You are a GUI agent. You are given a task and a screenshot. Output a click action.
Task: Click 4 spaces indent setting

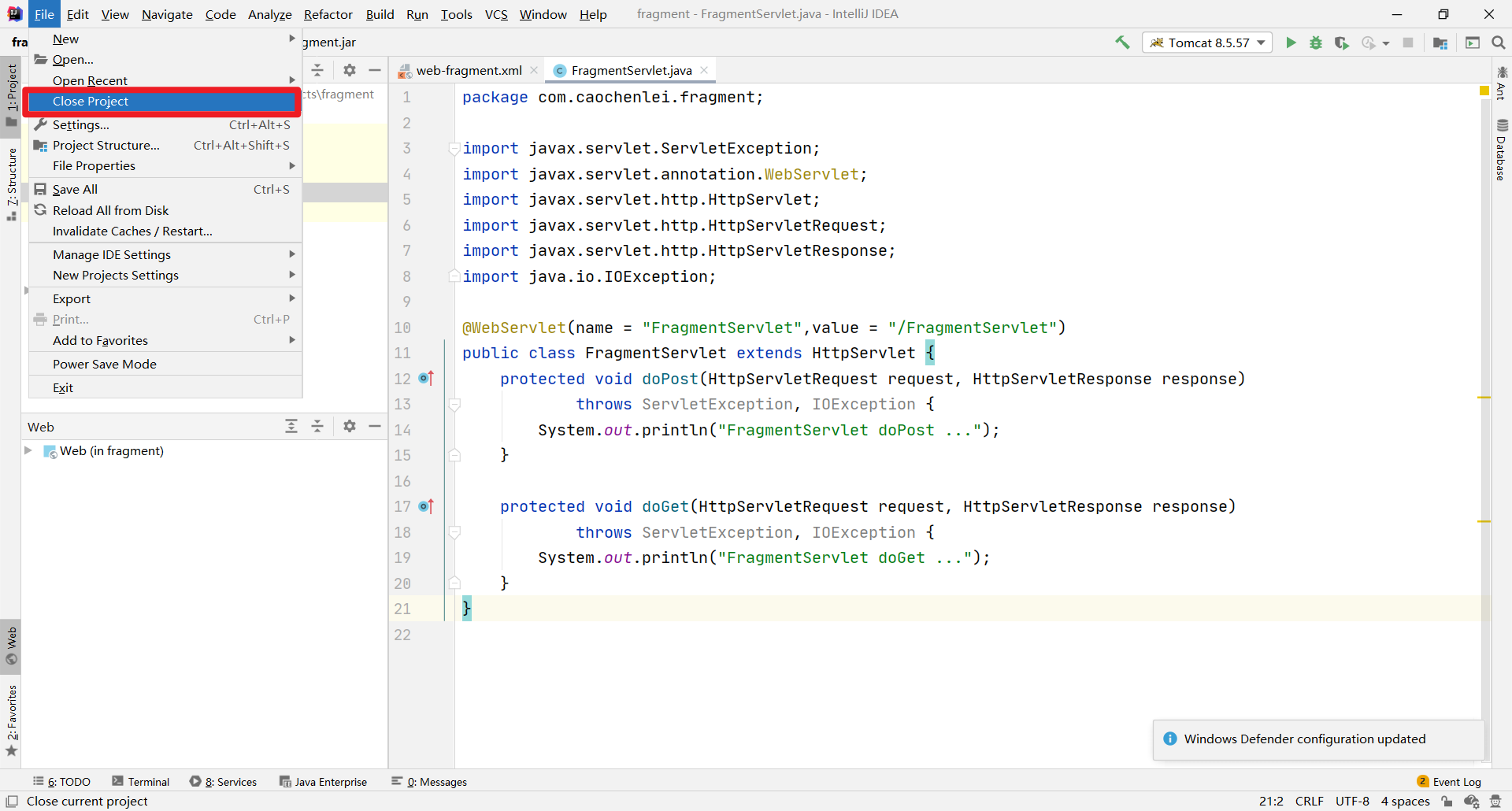[1406, 802]
